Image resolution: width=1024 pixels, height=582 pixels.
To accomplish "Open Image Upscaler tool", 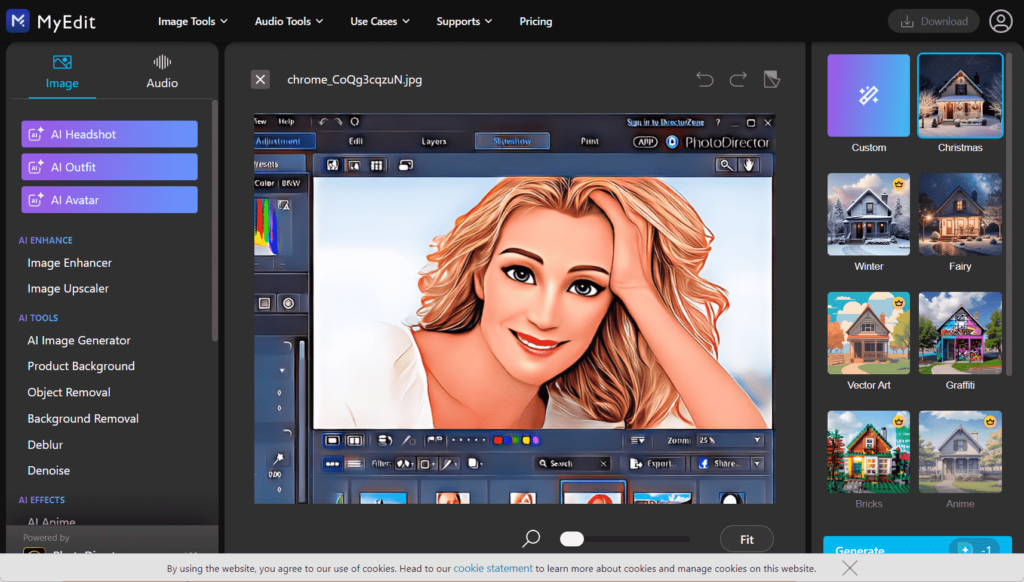I will [x=68, y=288].
